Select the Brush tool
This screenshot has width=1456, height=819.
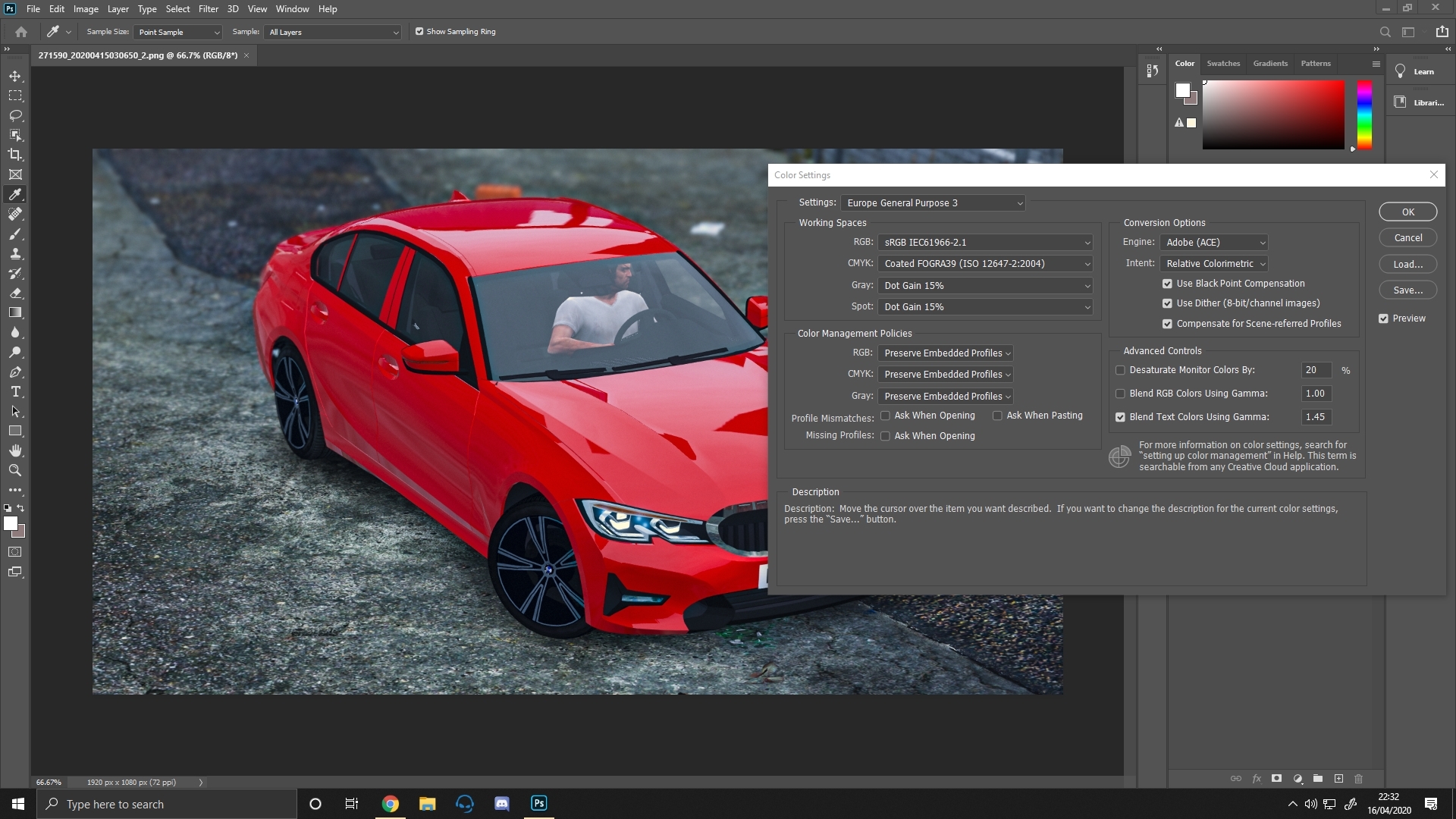coord(15,234)
